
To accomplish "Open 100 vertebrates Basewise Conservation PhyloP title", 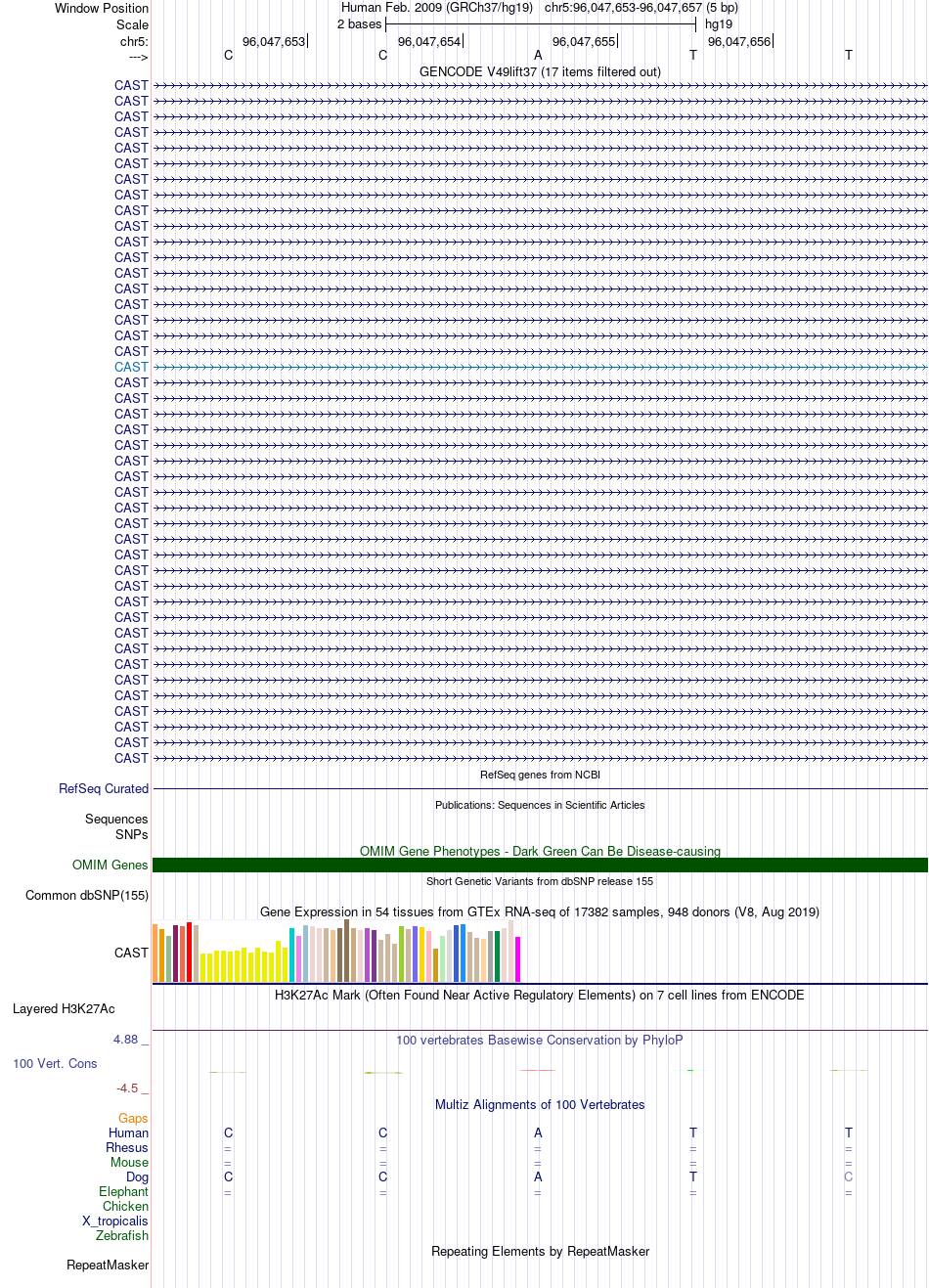I will pos(540,1040).
